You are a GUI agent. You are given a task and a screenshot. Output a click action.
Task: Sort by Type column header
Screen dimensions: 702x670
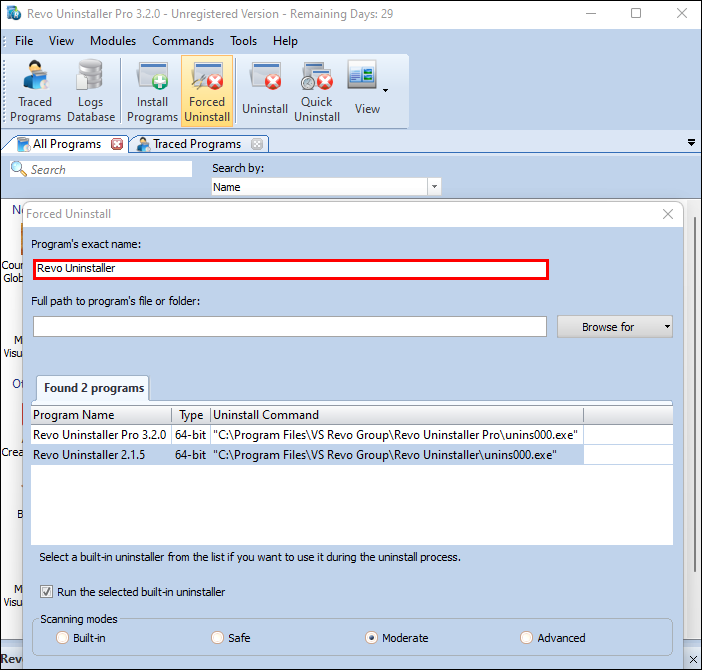coord(191,415)
